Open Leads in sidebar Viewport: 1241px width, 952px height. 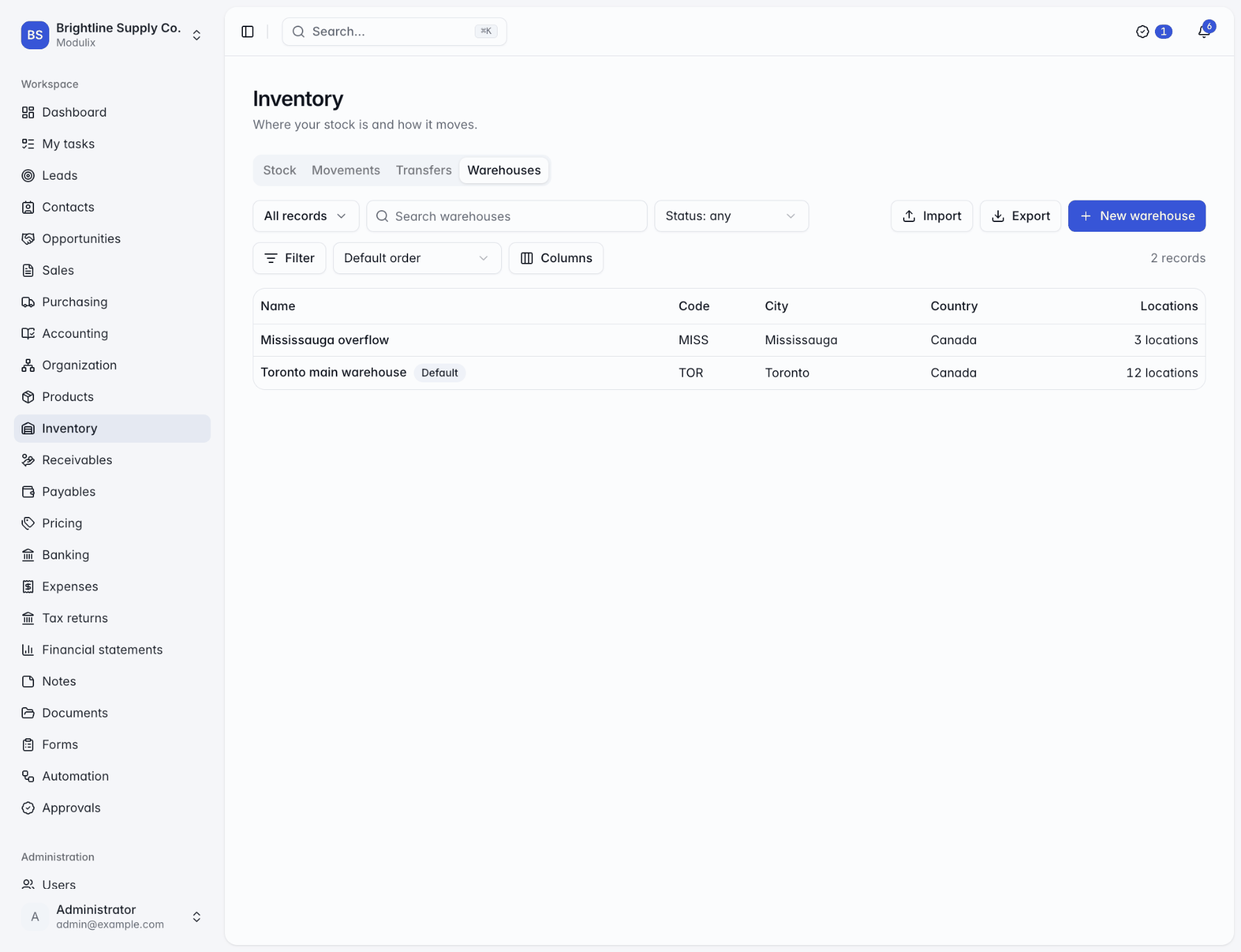click(x=112, y=176)
